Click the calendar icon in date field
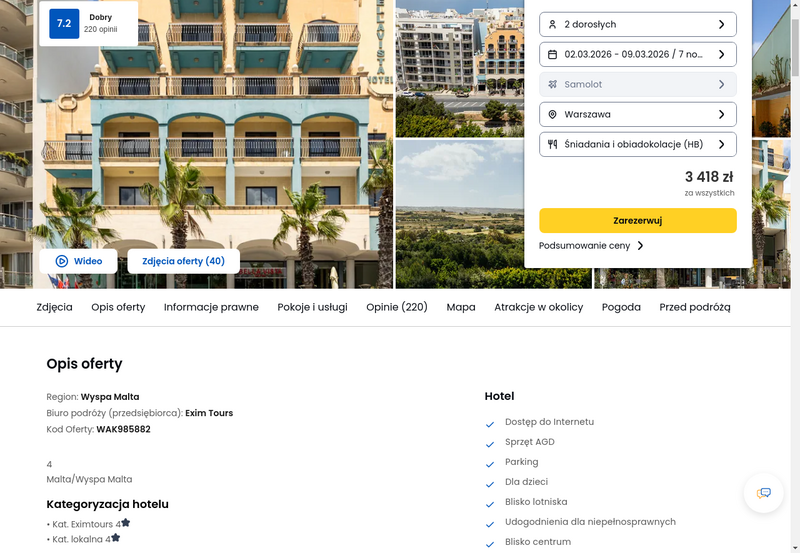Viewport: 800px width, 553px height. [552, 55]
